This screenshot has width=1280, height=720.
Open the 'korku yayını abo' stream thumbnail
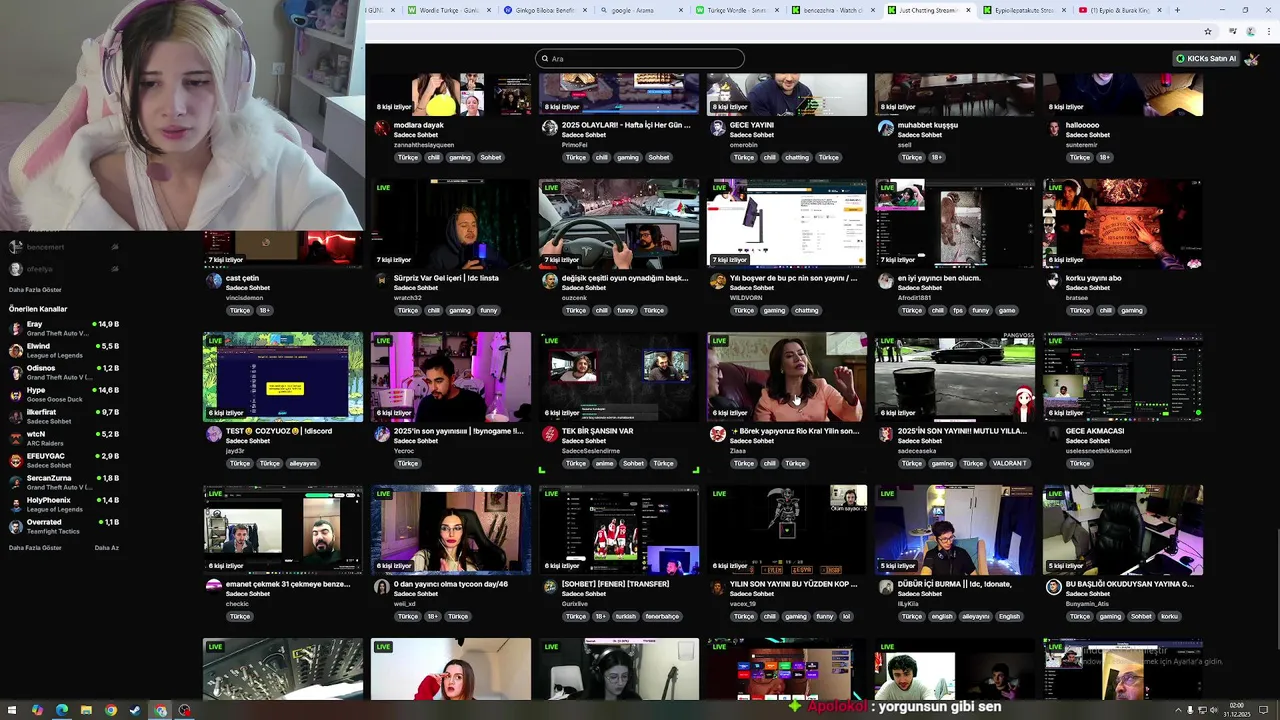pos(1123,223)
